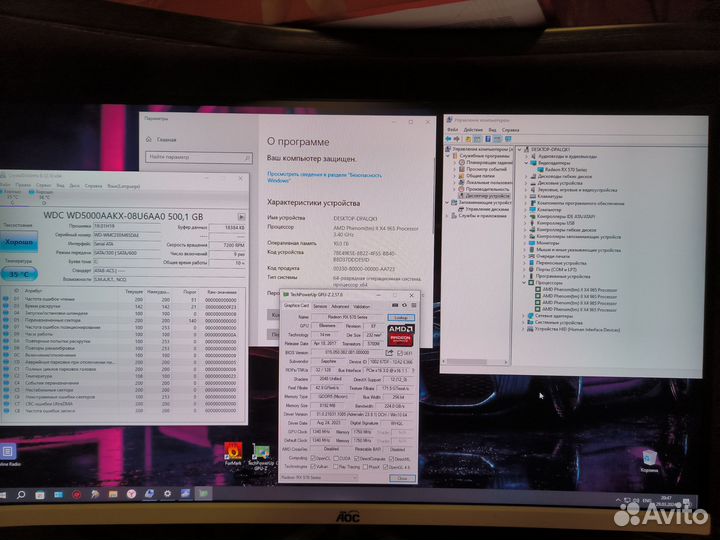Image resolution: width=720 pixels, height=540 pixels.
Task: Click the monitor icon in Computer Management toolbar
Action: [508, 139]
